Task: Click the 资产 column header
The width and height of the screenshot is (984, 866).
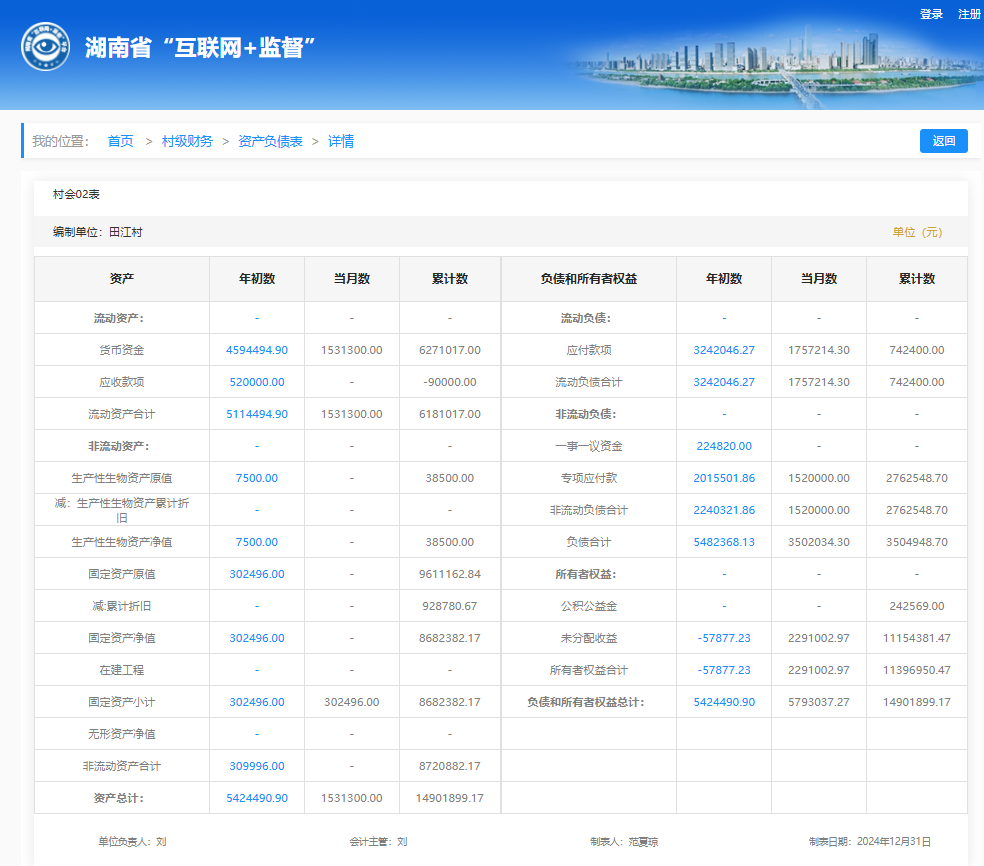Action: click(122, 279)
